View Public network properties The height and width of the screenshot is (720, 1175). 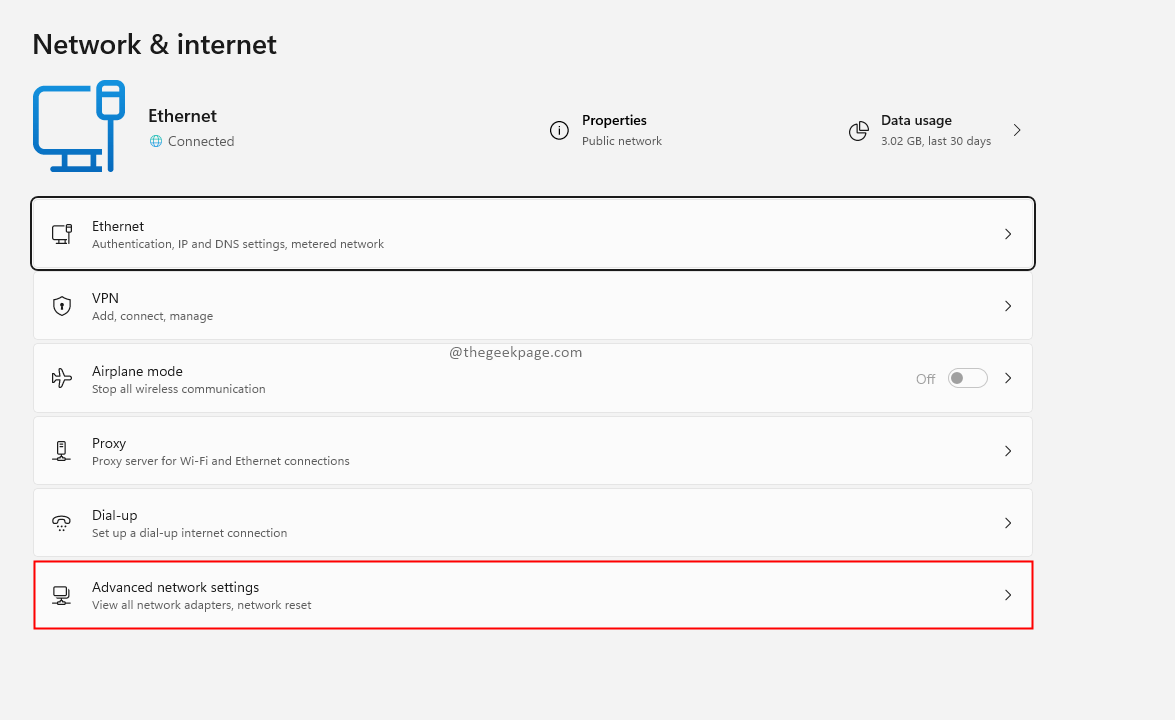(614, 130)
